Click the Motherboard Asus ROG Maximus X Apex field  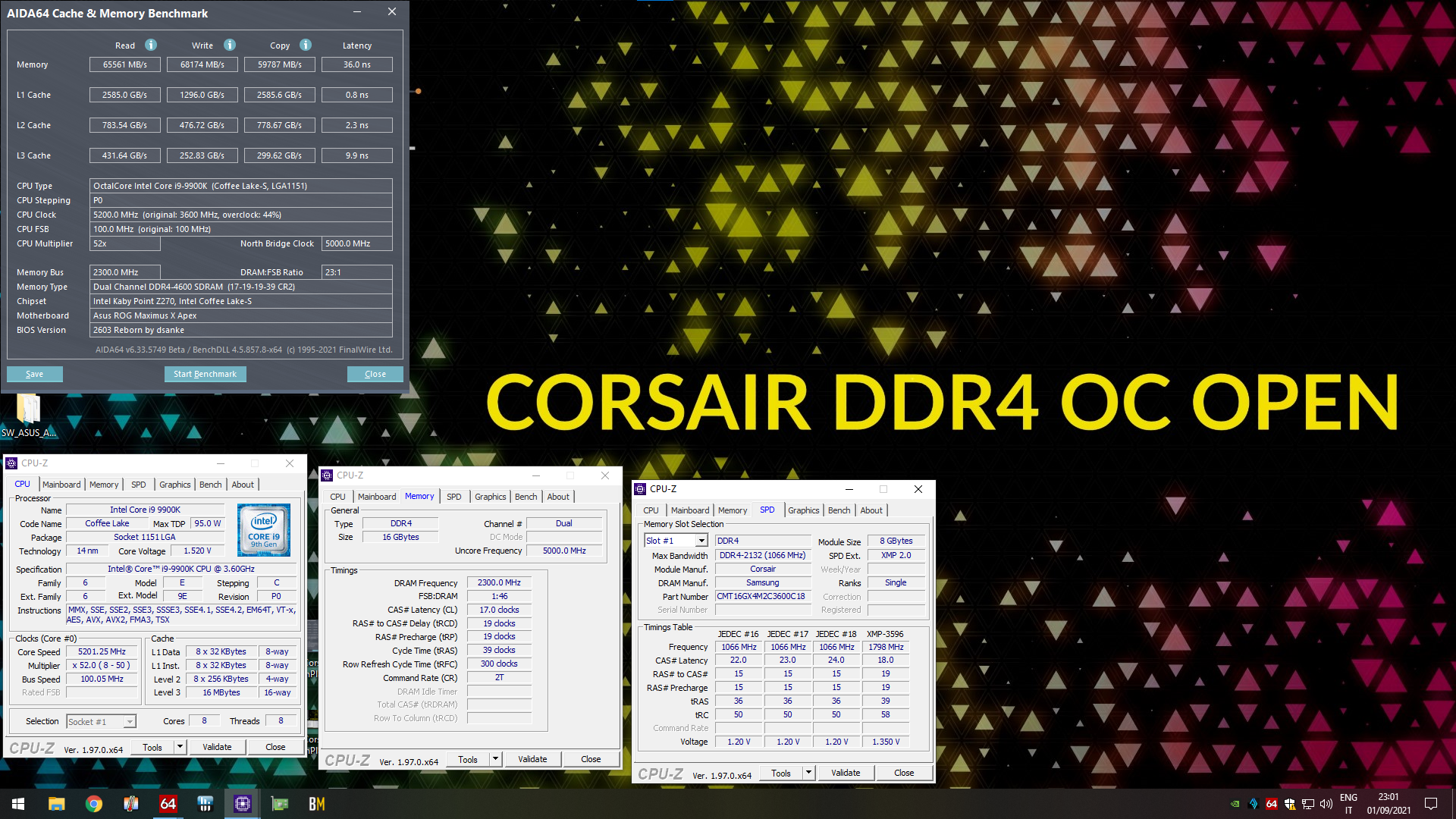pos(241,315)
